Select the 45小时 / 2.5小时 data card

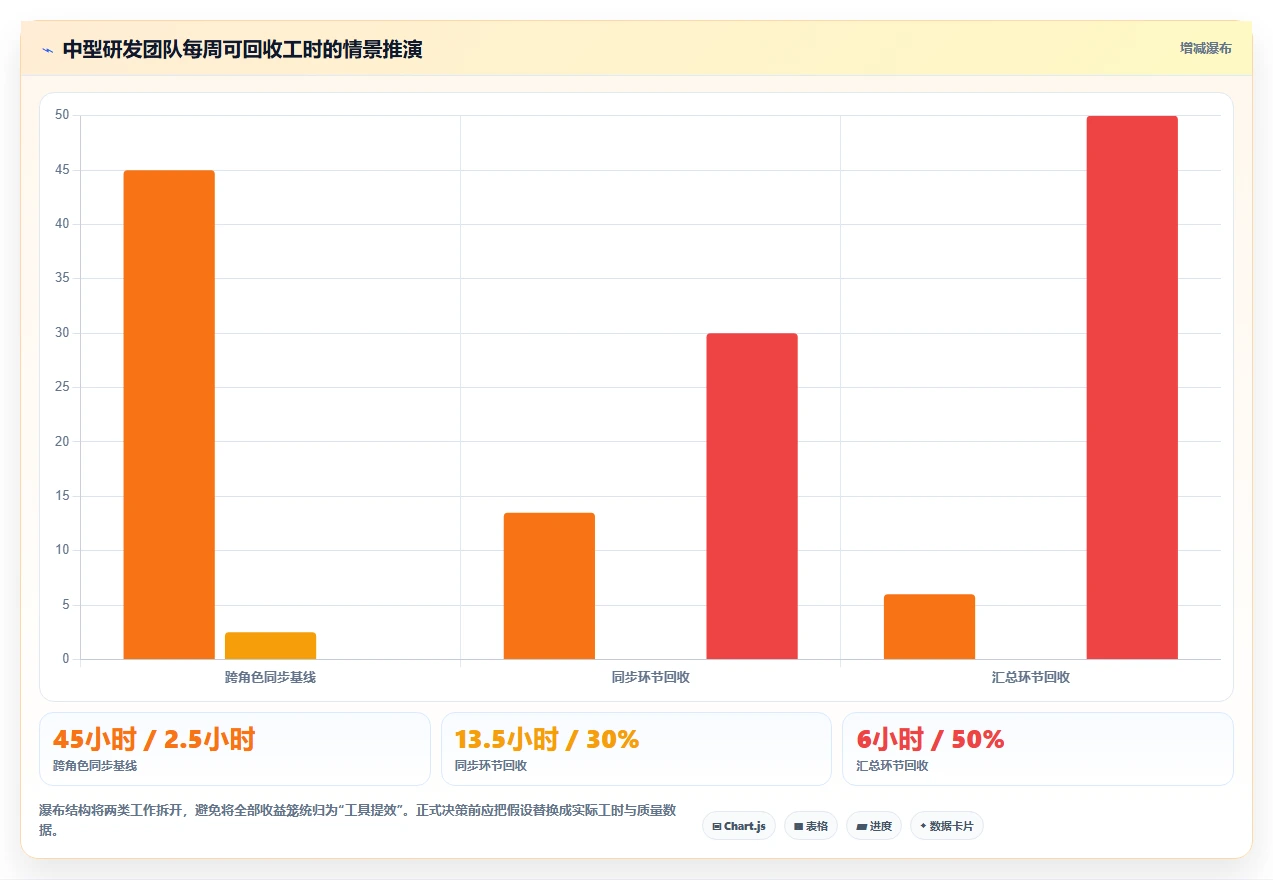tap(235, 749)
